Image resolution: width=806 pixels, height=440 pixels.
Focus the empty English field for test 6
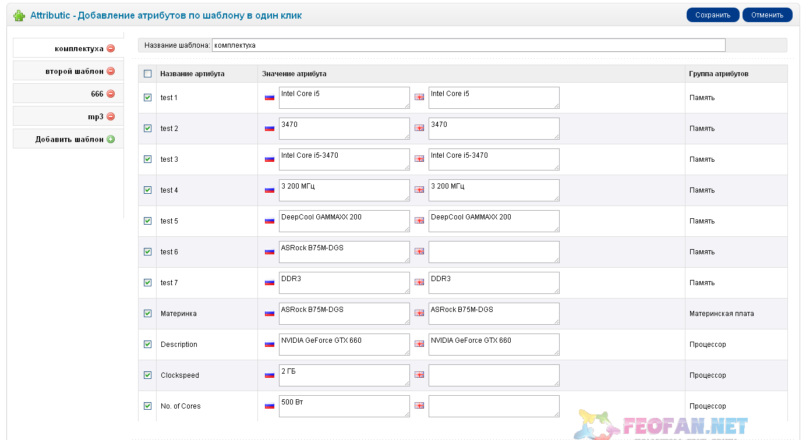(x=493, y=252)
